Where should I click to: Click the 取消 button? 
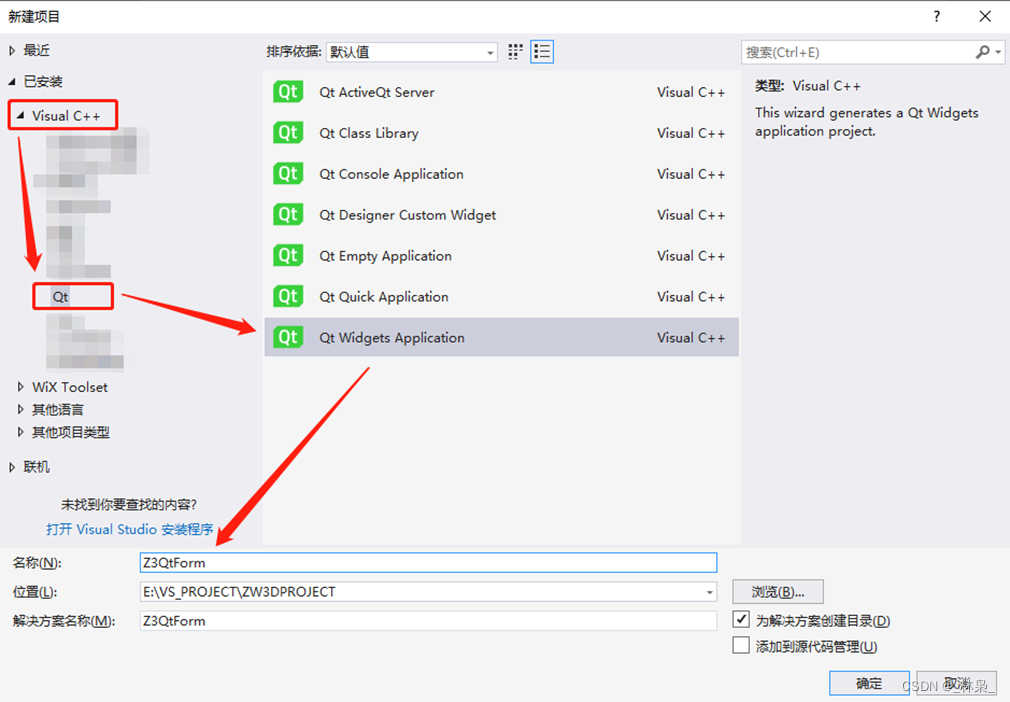click(x=956, y=683)
